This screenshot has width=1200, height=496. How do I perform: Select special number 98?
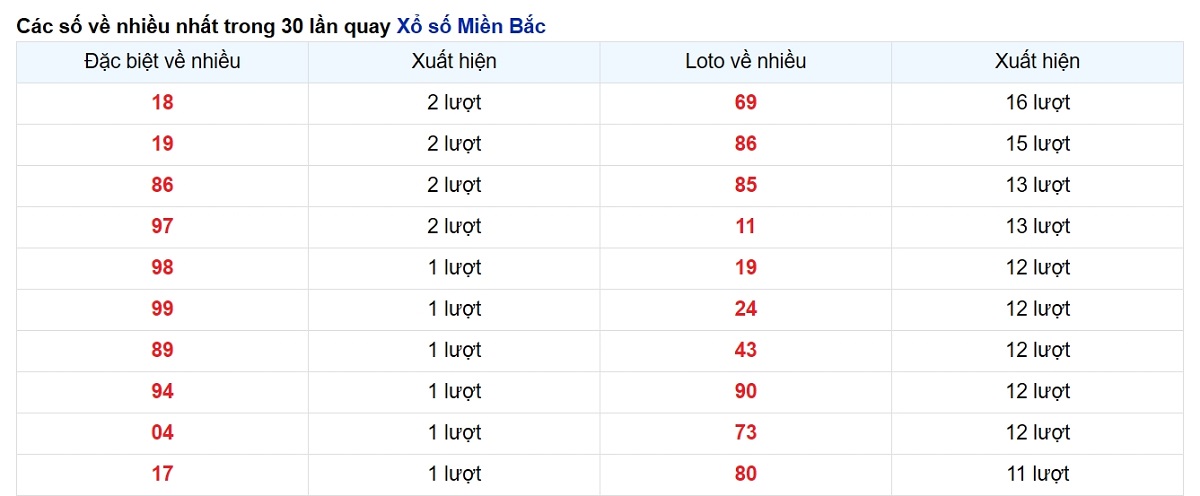162,267
